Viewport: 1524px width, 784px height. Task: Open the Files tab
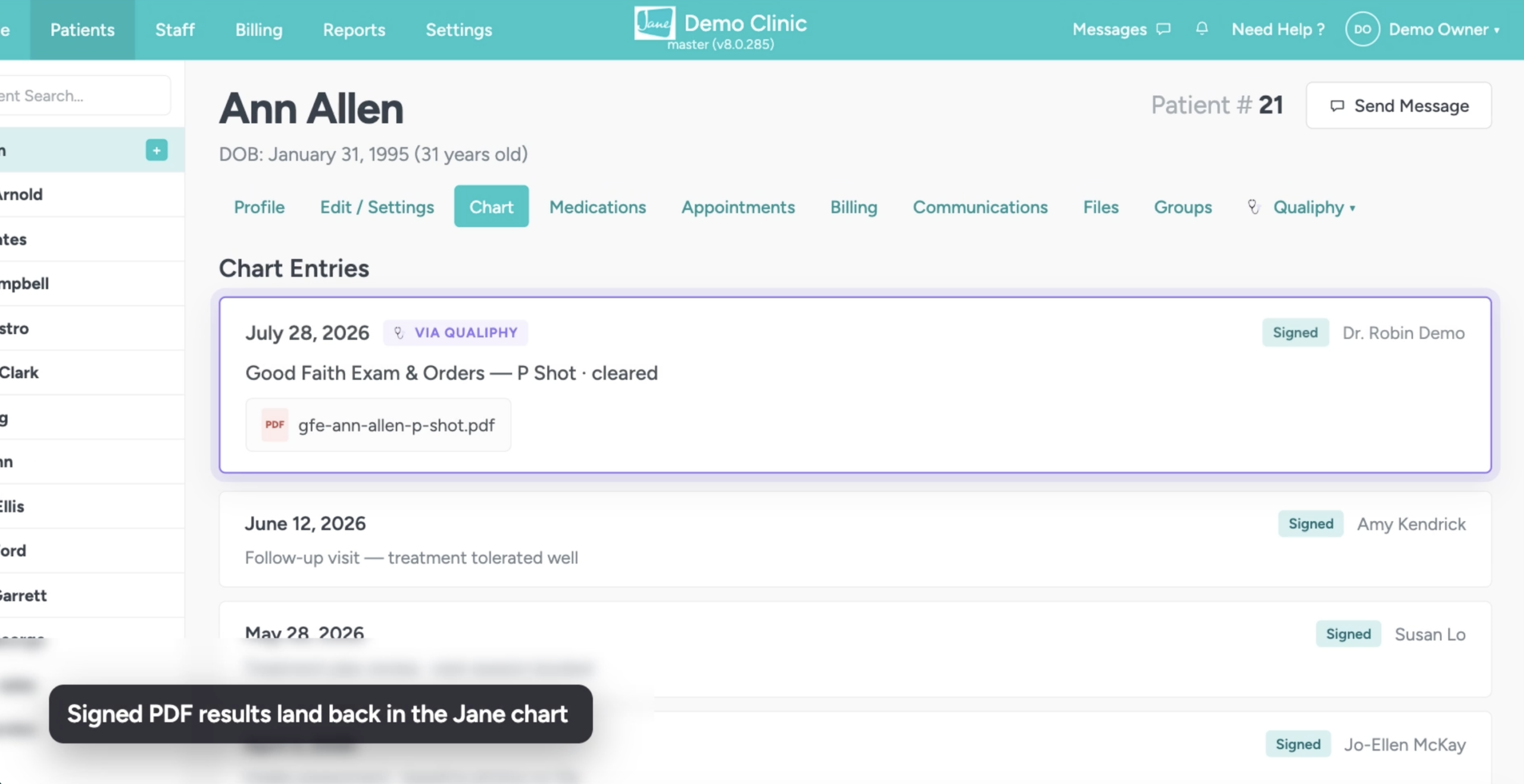(1101, 207)
